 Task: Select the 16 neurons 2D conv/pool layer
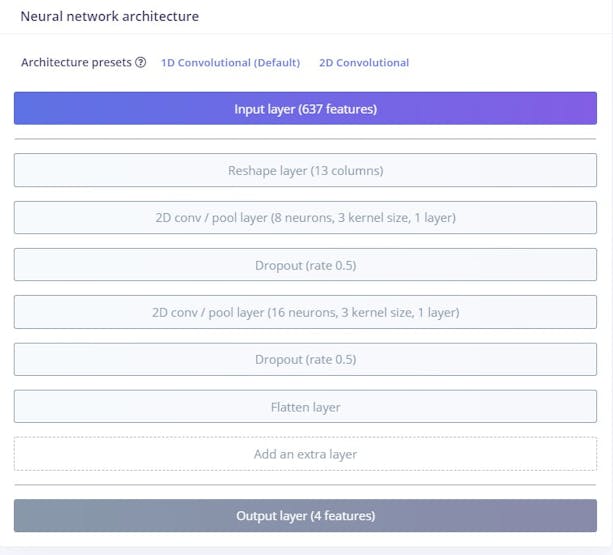305,312
